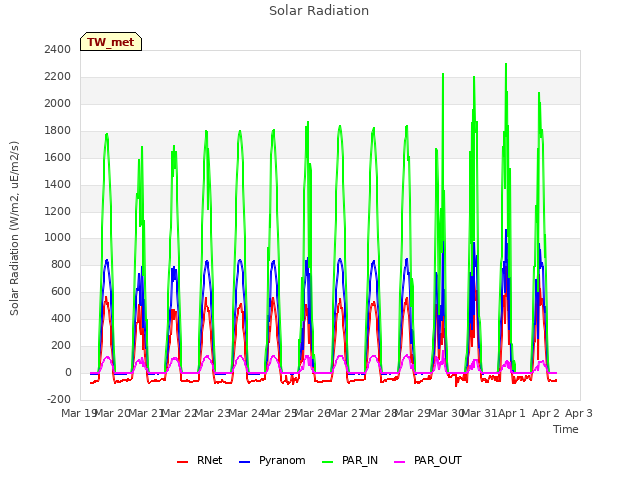Click the 1400 Y-axis tick label
Image resolution: width=640 pixels, height=480 pixels.
click(x=58, y=184)
